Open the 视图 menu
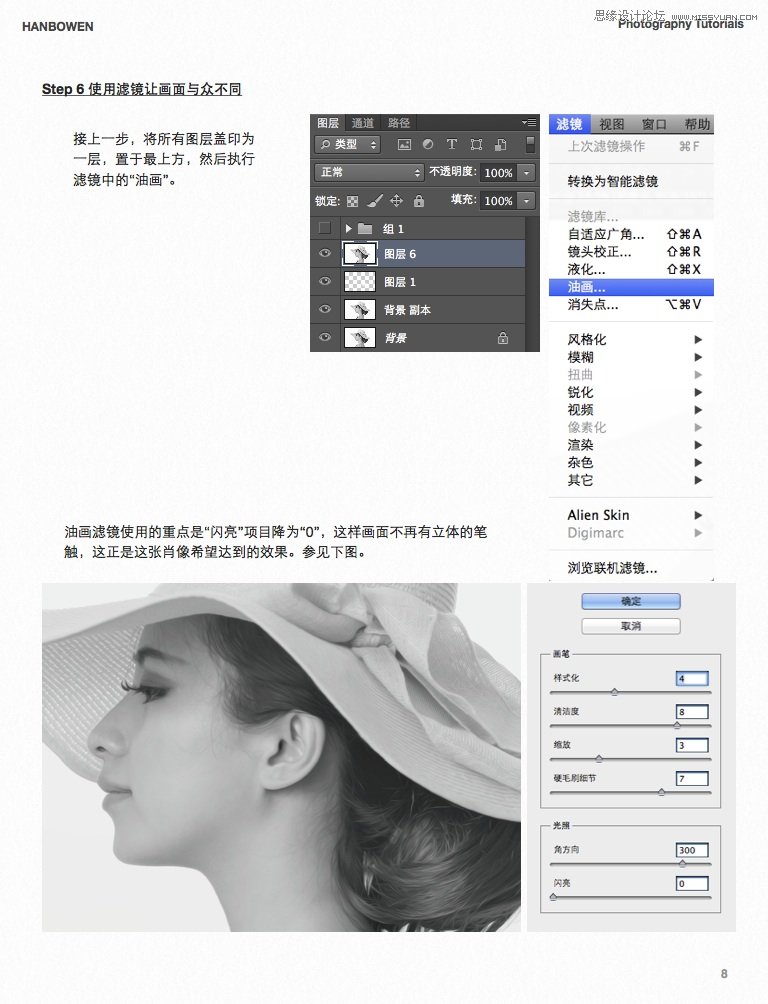Screen dimensions: 768x1004 click(x=611, y=124)
